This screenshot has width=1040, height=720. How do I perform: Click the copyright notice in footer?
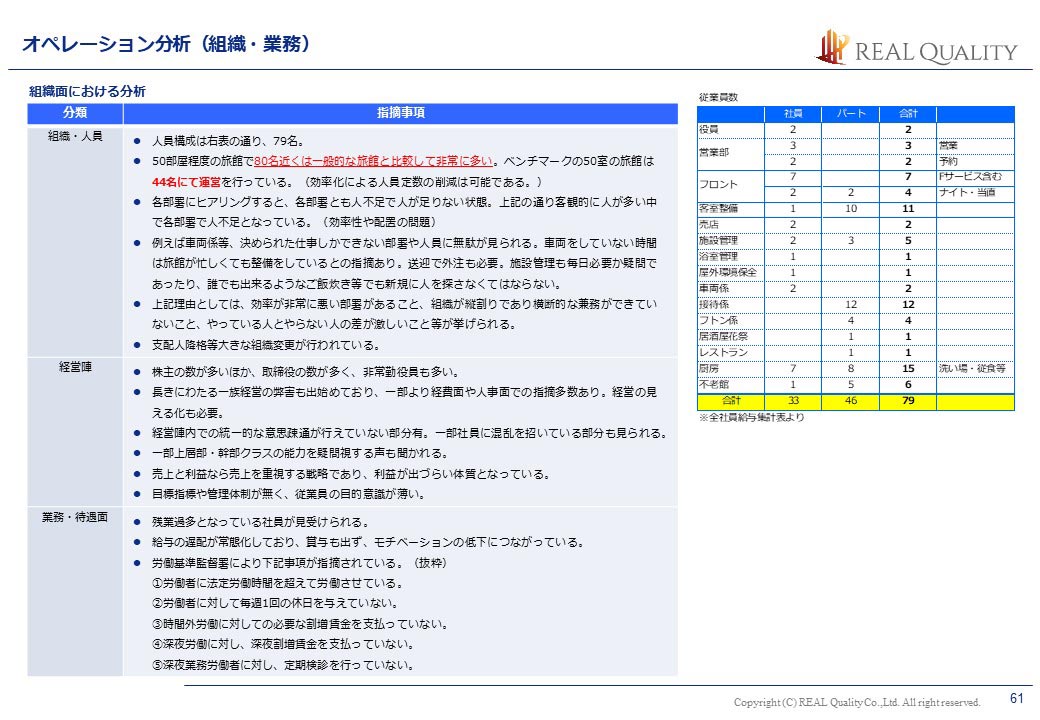(857, 702)
